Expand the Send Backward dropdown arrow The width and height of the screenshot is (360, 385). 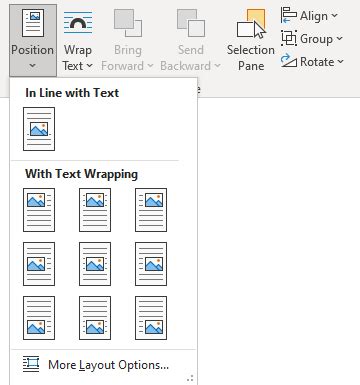coord(217,66)
